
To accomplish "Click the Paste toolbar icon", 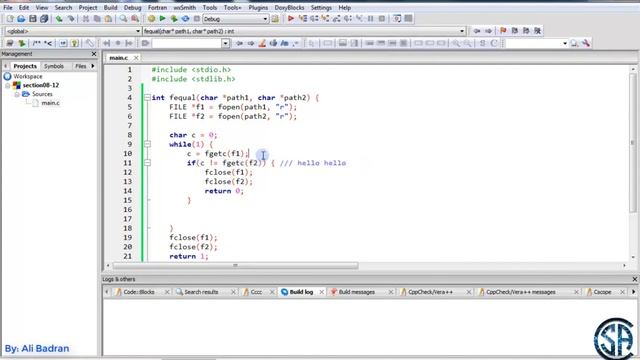I will [108, 19].
